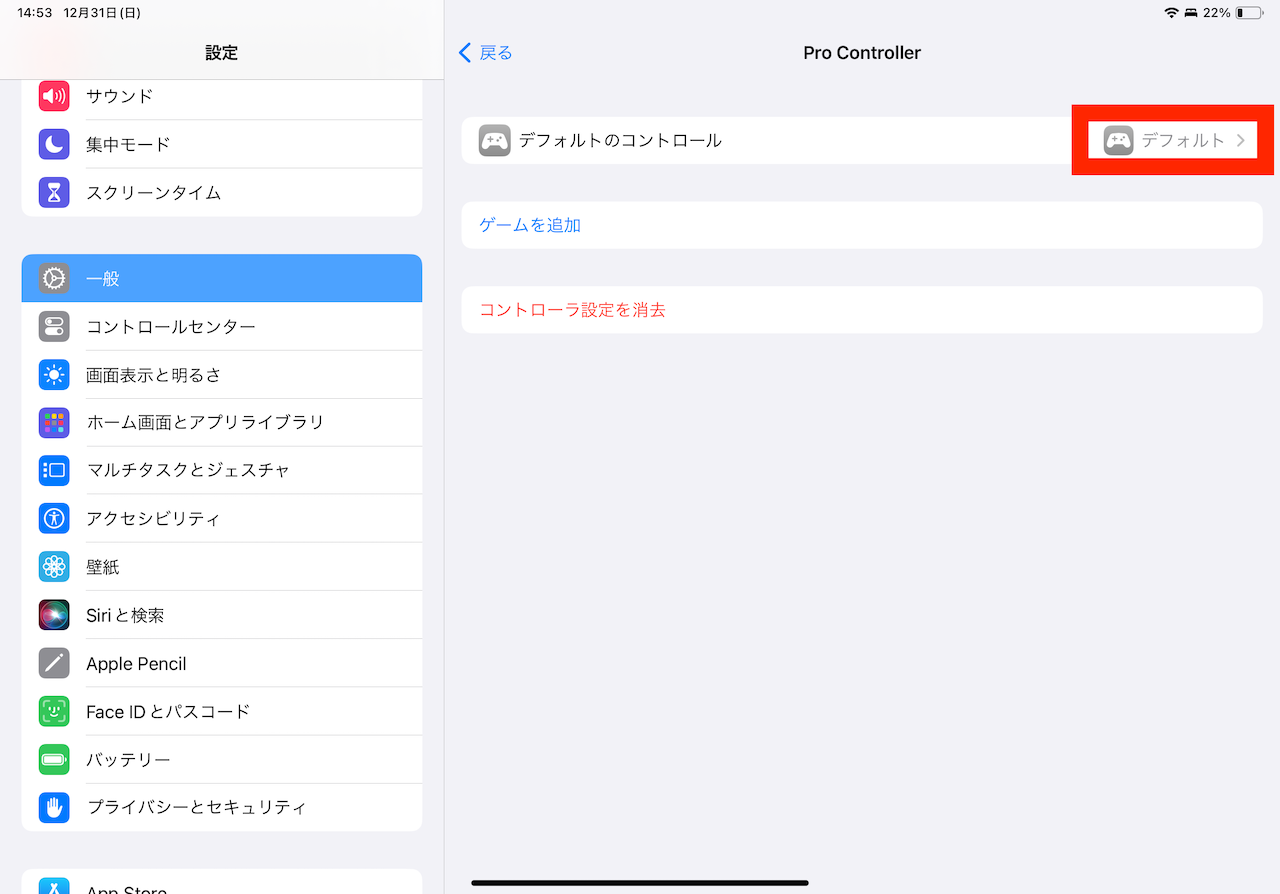Select the 一般 settings row
The image size is (1280, 894).
click(x=222, y=278)
